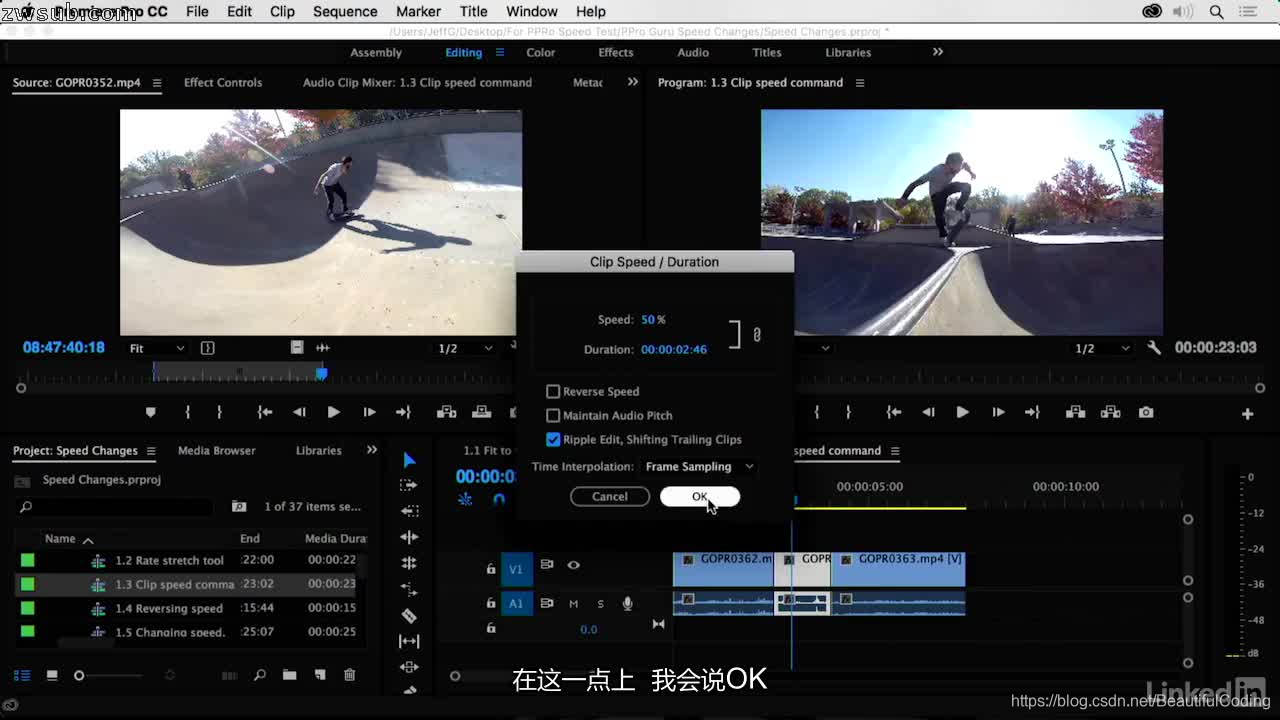Switch project panel to list view
Image resolution: width=1280 pixels, height=720 pixels.
point(22,675)
